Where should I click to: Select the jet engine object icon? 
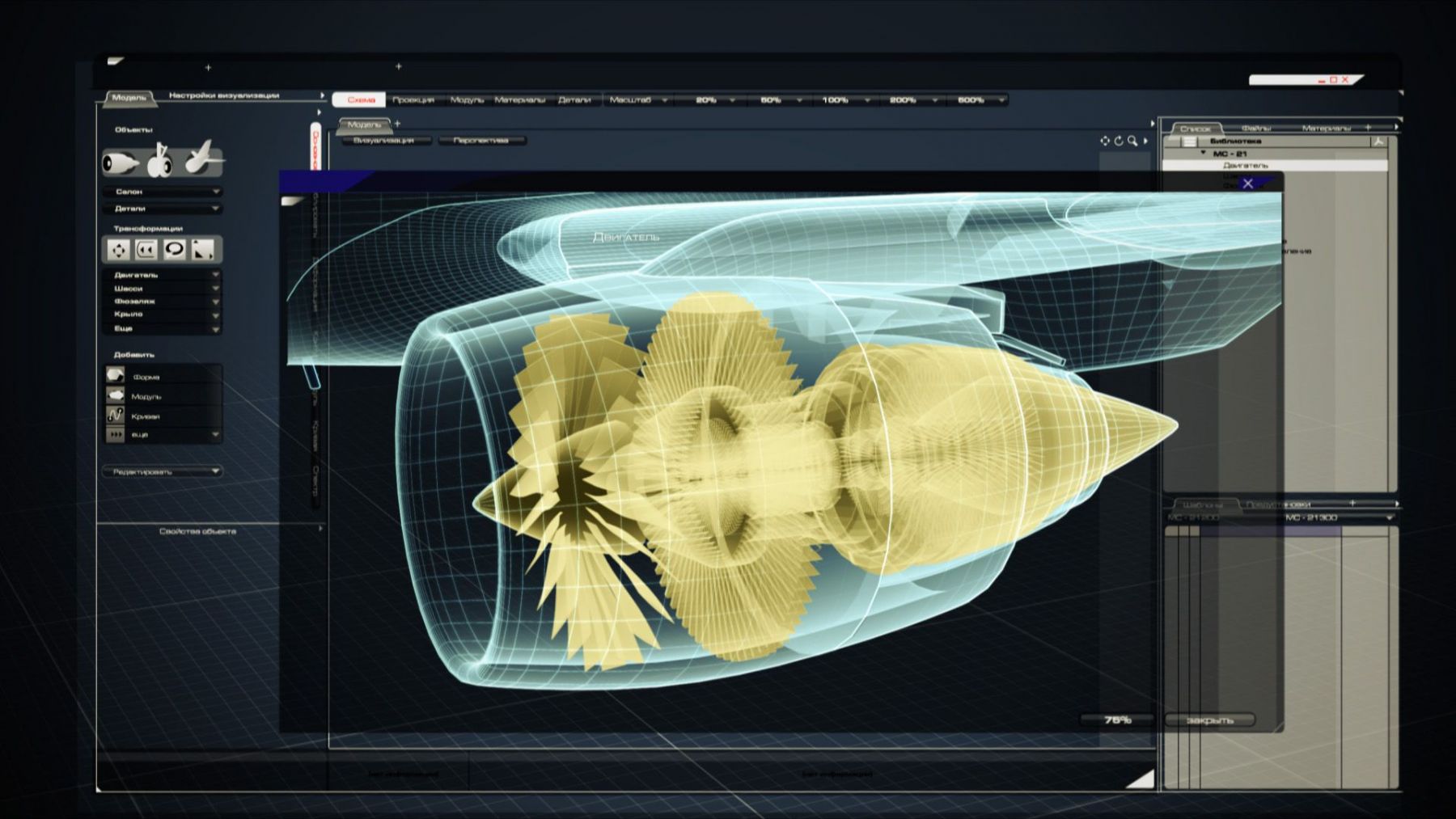click(121, 163)
